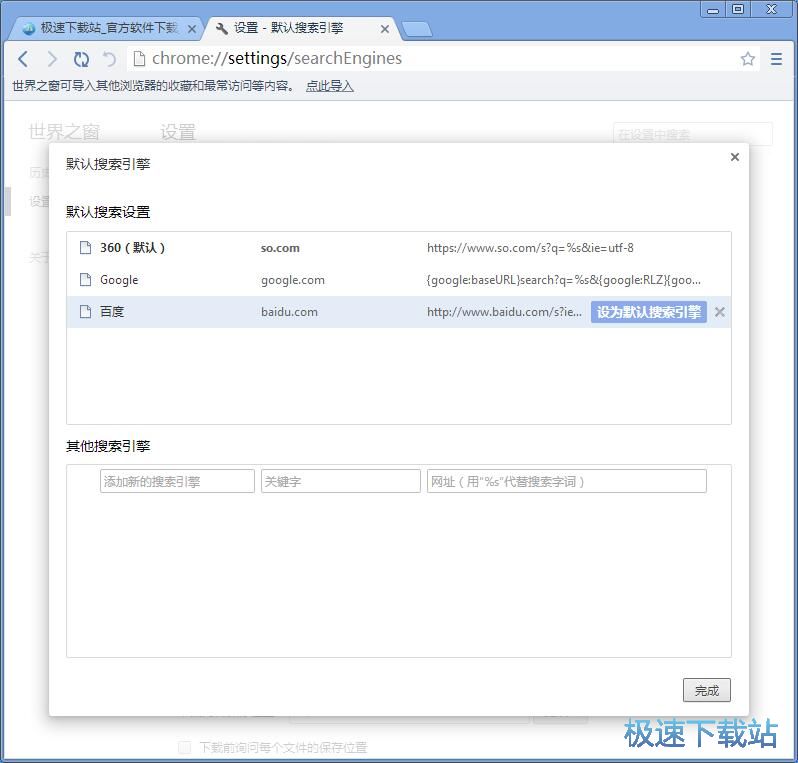Minimize the browser window
This screenshot has height=763, width=798.
pos(713,10)
